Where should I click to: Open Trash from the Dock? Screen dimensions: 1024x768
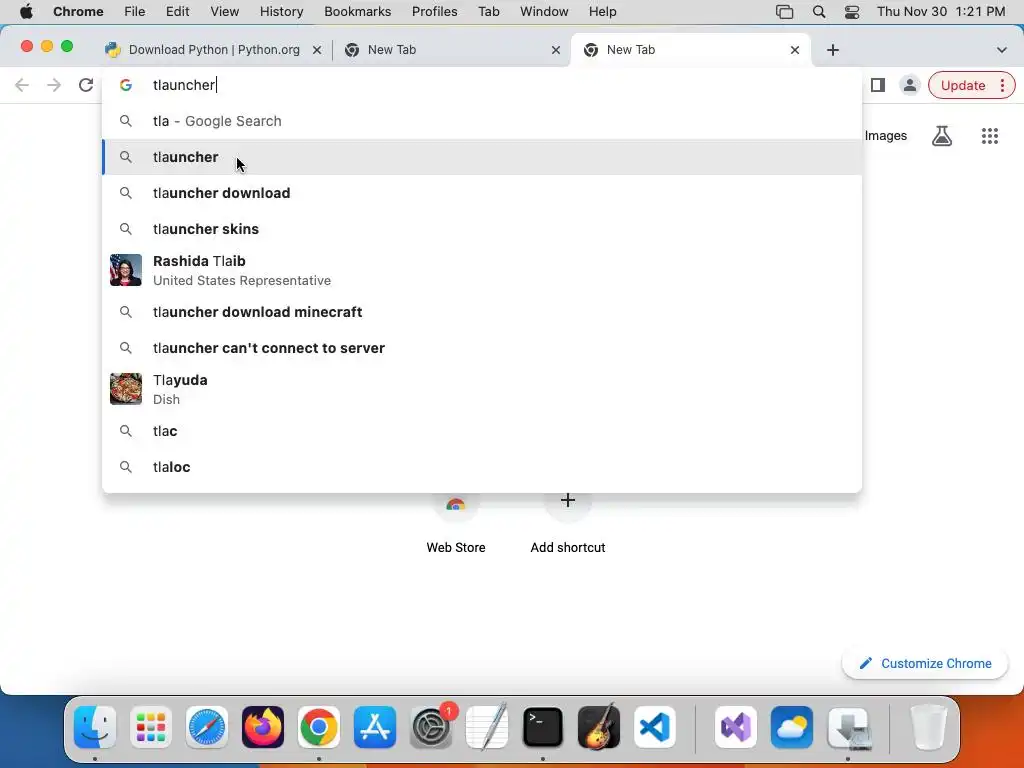(x=928, y=727)
